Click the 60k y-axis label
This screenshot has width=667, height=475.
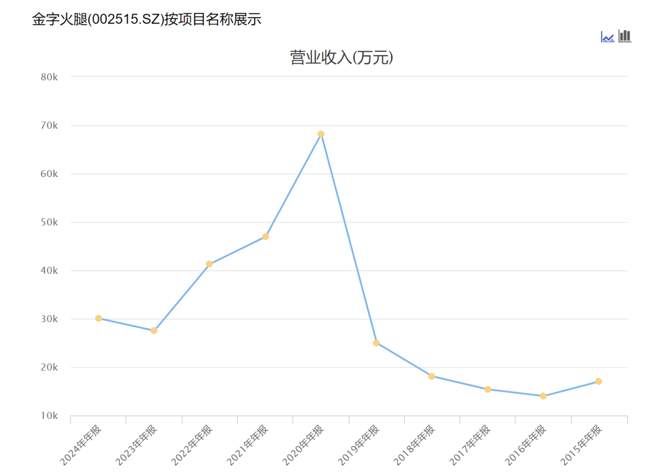pyautogui.click(x=49, y=174)
